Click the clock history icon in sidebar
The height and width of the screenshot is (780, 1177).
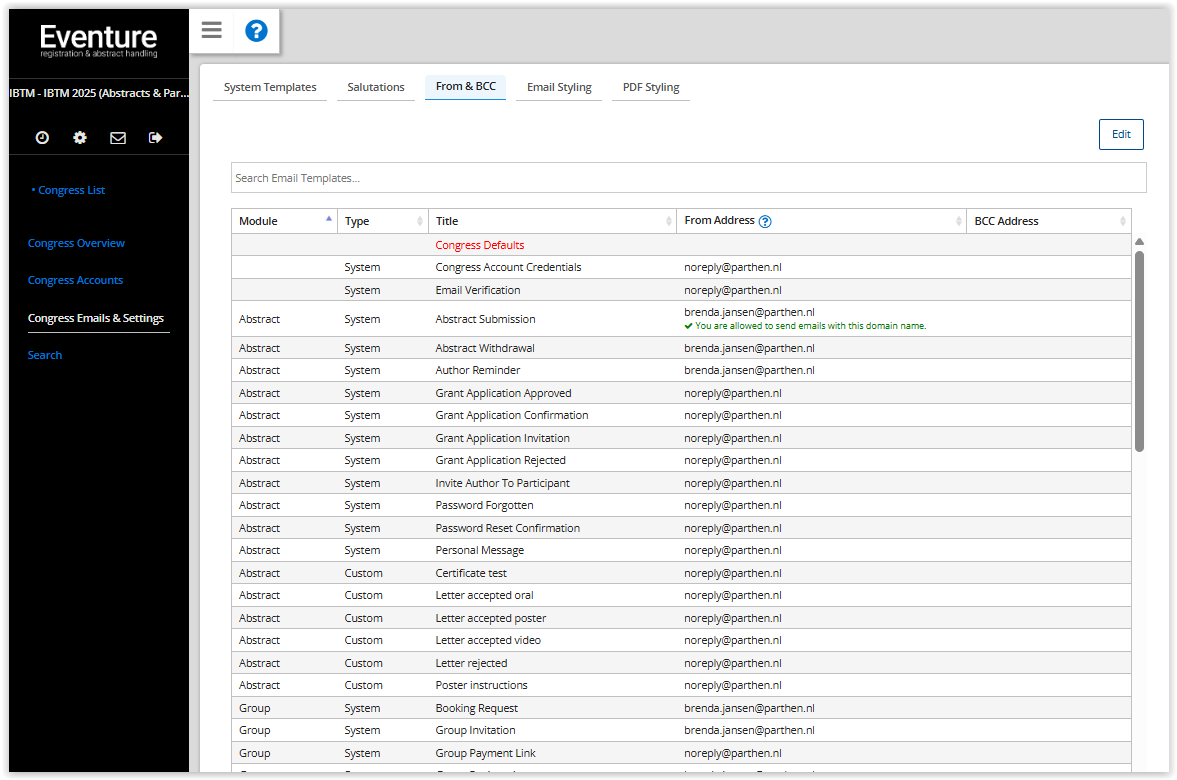point(42,138)
